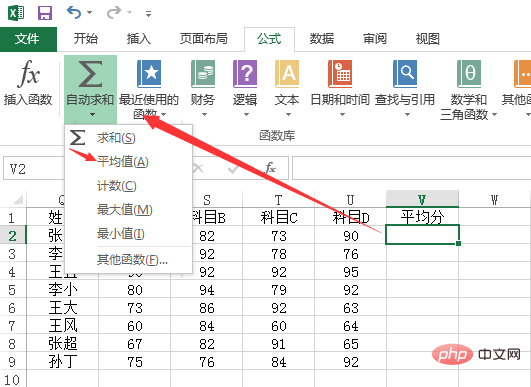Click the formula bar fx insert function icon
This screenshot has height=387, width=531.
point(270,168)
